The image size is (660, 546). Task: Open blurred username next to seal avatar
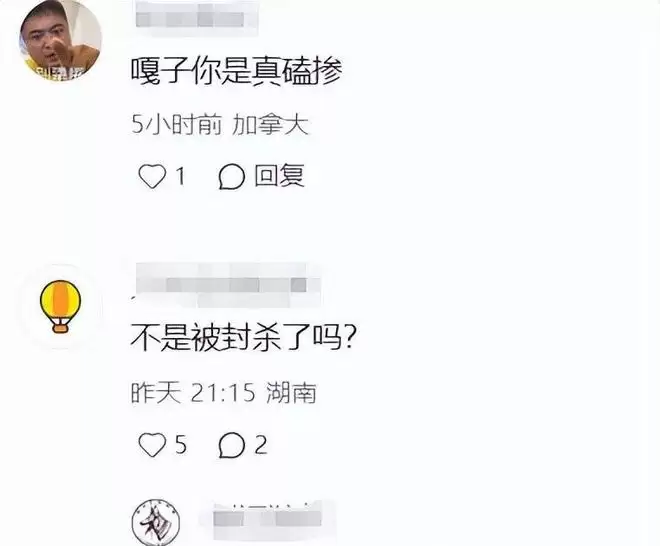pos(269,521)
